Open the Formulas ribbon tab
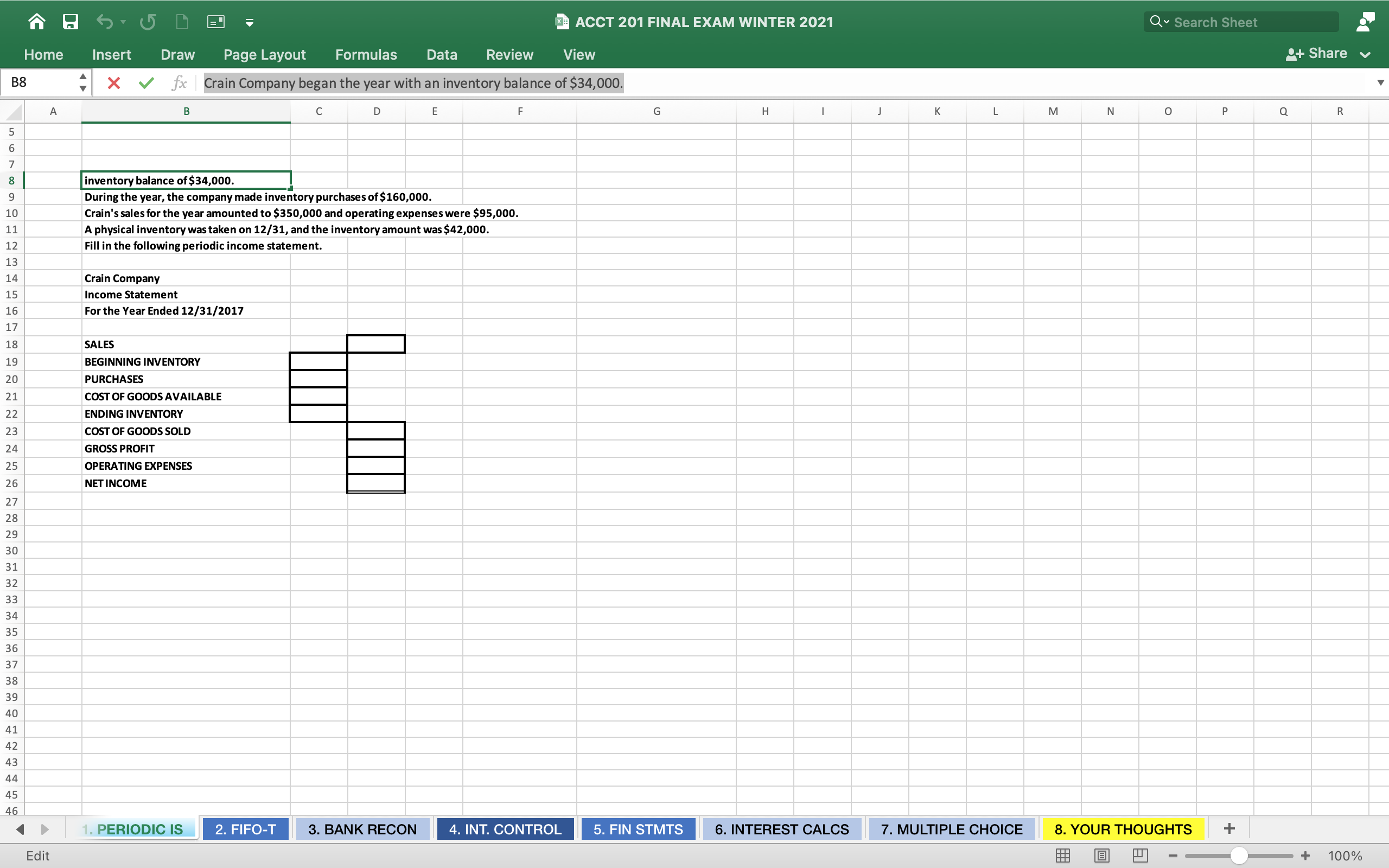 pyautogui.click(x=366, y=55)
